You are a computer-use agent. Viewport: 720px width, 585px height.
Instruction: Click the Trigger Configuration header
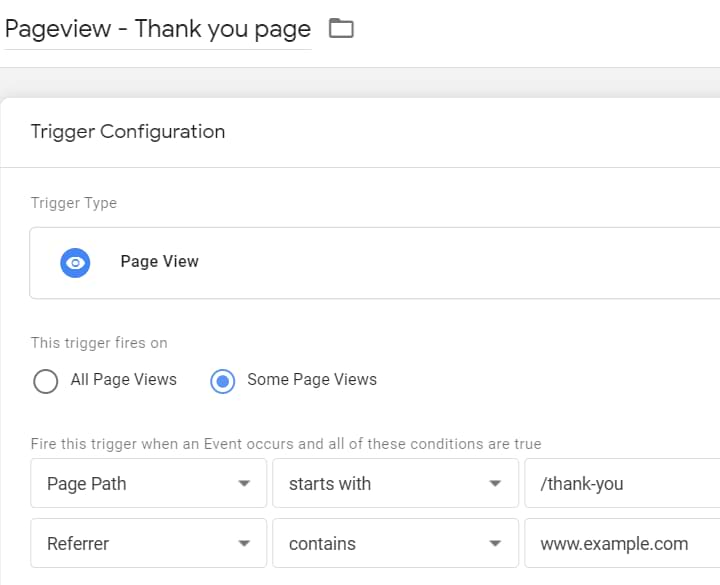[x=128, y=132]
